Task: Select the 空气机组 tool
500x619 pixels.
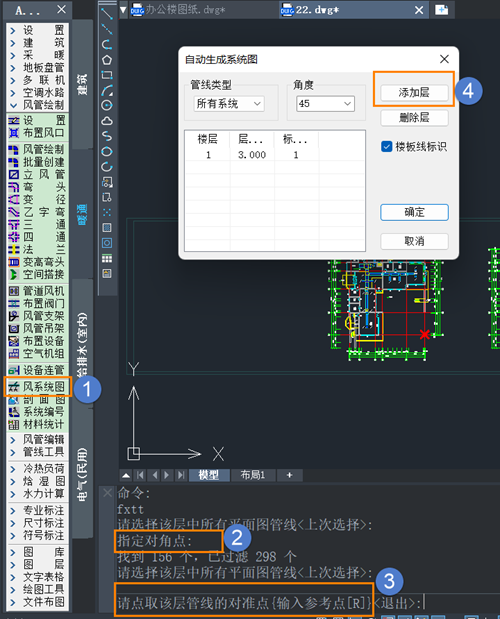Action: click(x=37, y=354)
